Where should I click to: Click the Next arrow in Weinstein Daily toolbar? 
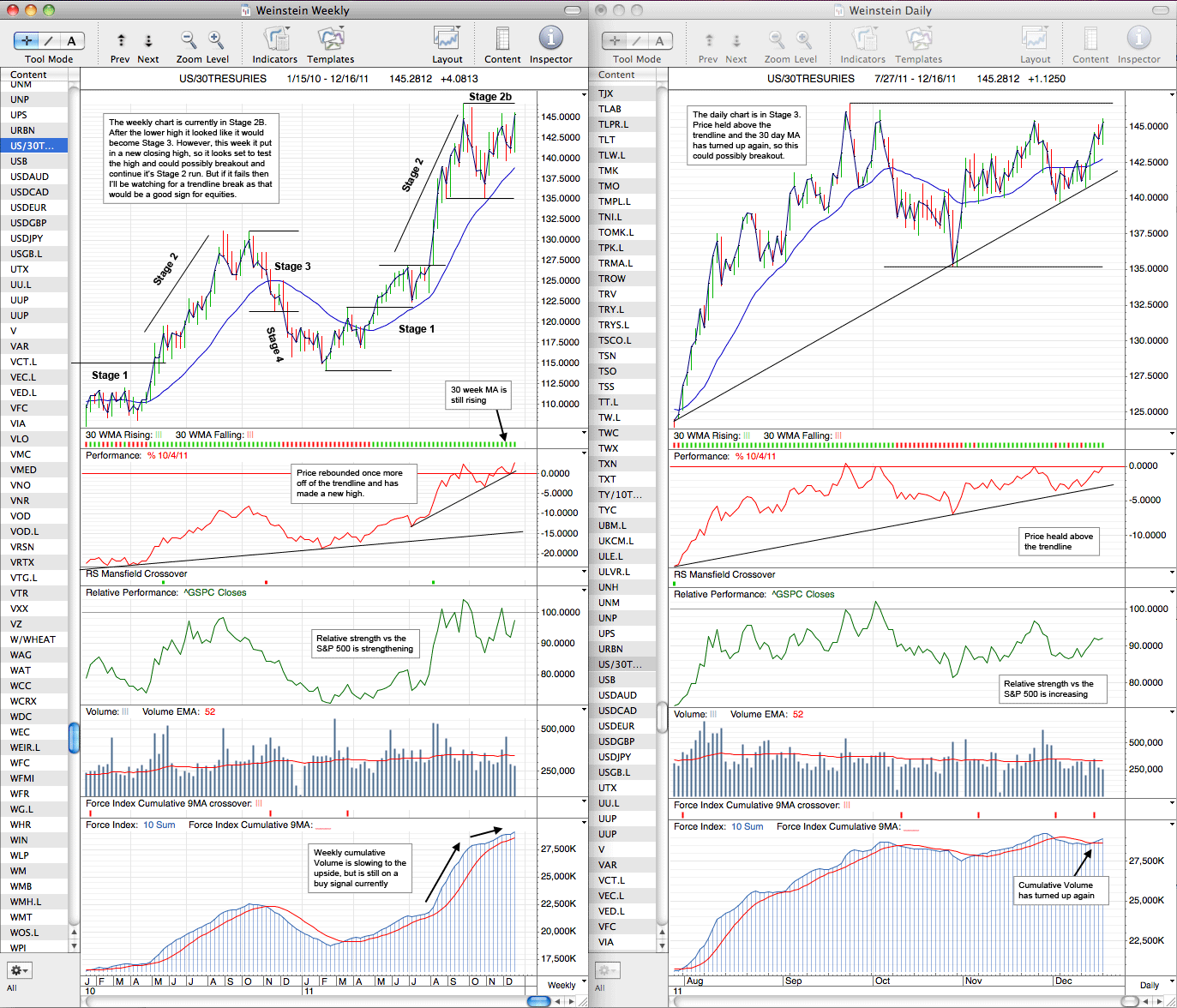click(736, 40)
